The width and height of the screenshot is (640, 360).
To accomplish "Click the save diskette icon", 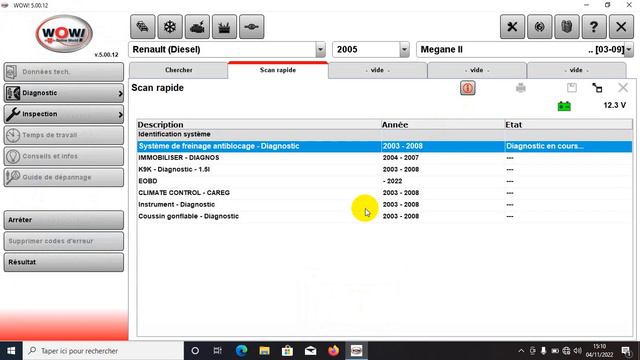I will (572, 87).
